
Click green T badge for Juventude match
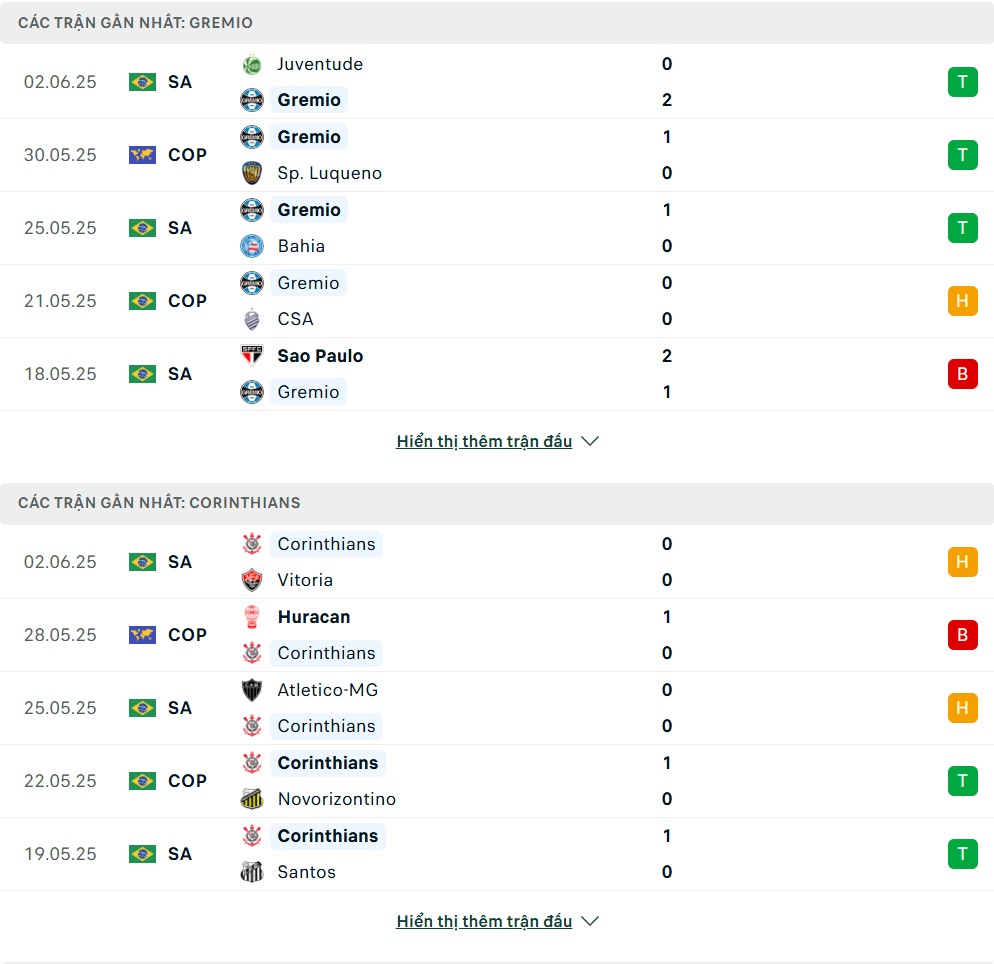click(x=962, y=82)
